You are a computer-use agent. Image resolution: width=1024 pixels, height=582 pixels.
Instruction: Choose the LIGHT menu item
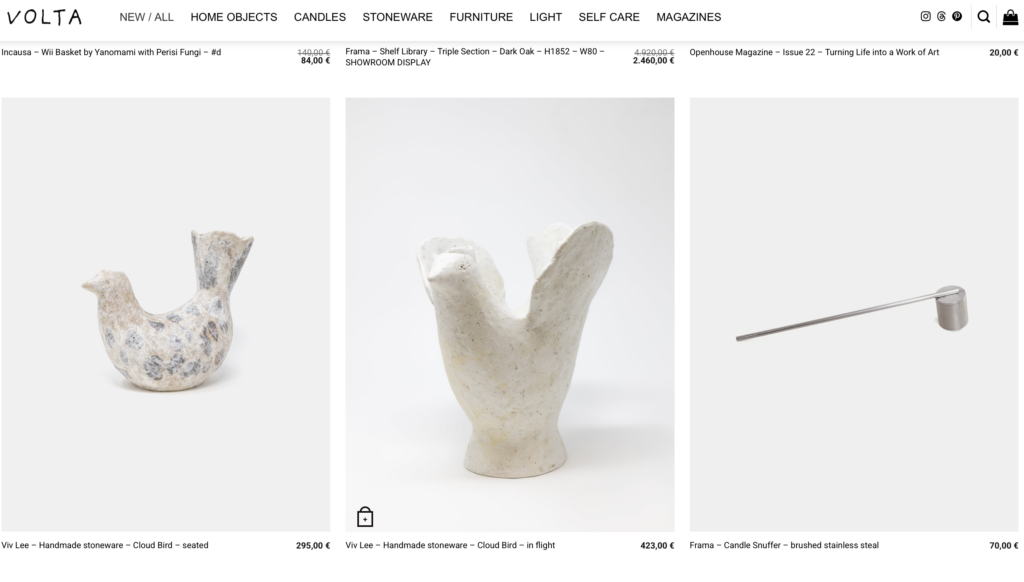point(546,17)
